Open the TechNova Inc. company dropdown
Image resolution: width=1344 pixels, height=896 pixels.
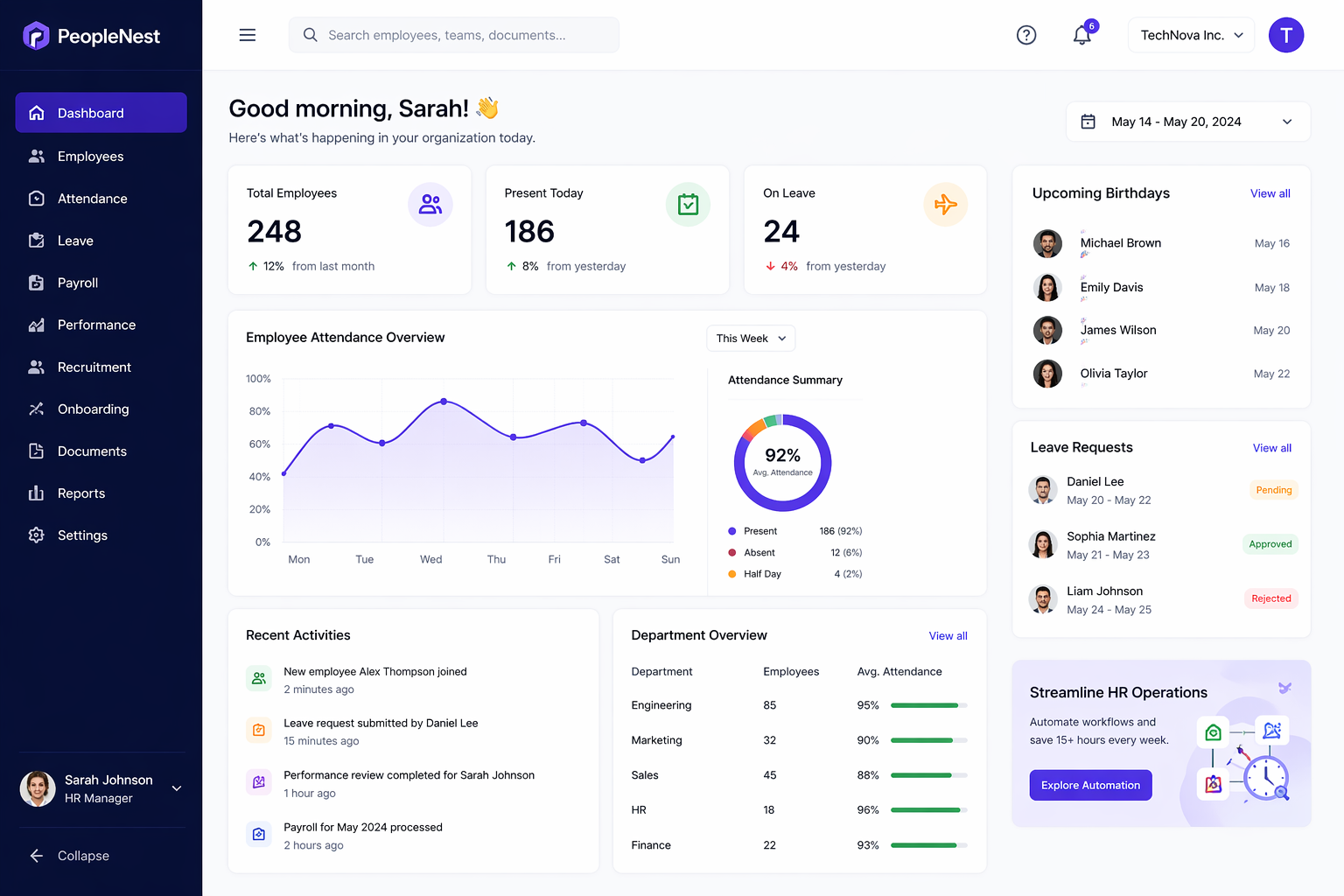click(x=1191, y=35)
